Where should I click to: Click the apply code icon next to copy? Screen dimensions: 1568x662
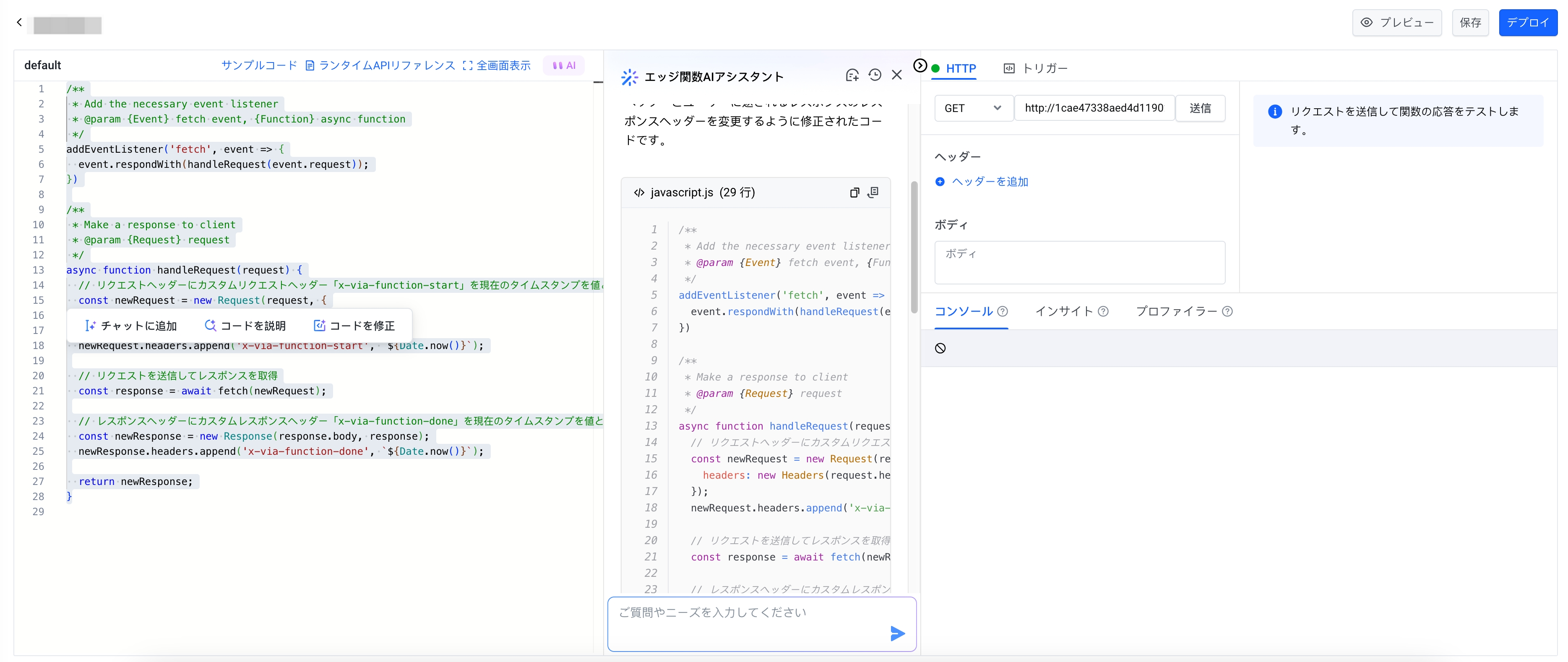[x=873, y=193]
